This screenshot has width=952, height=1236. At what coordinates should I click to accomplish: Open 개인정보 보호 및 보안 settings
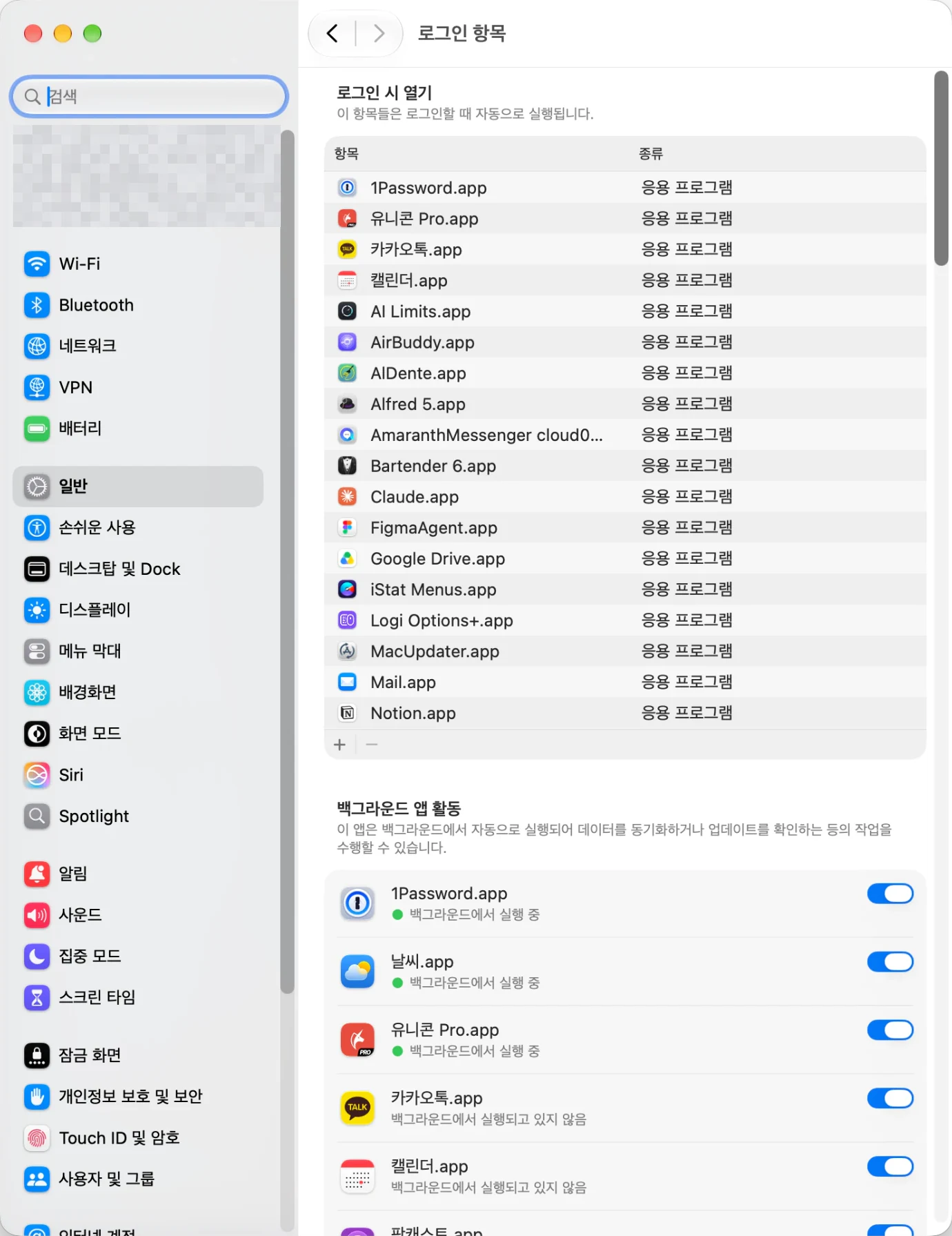(138, 1096)
